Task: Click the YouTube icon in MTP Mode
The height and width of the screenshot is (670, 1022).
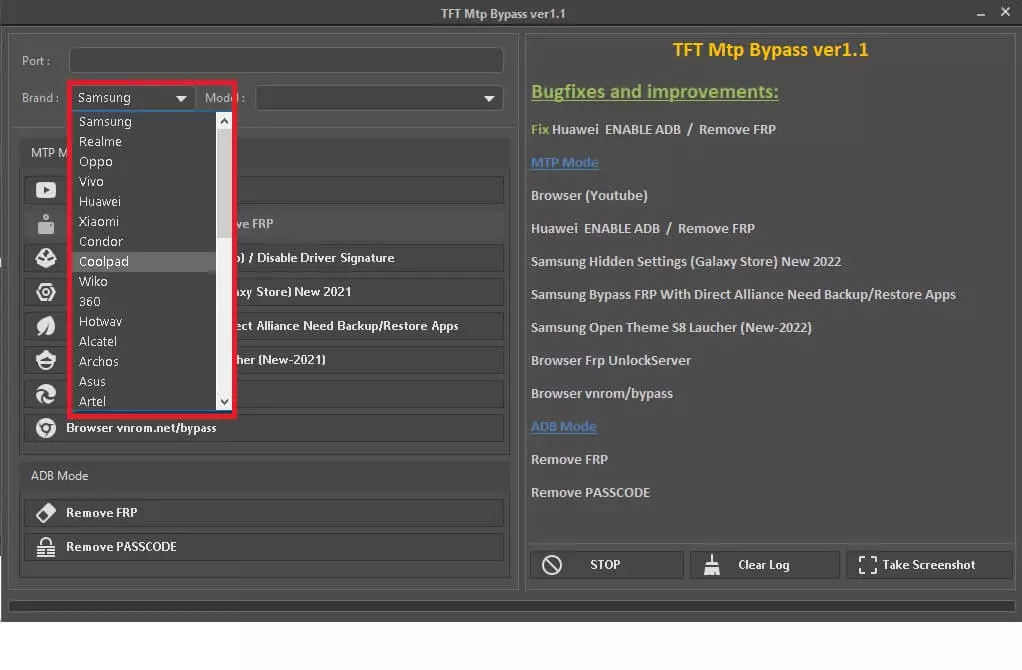Action: [46, 190]
